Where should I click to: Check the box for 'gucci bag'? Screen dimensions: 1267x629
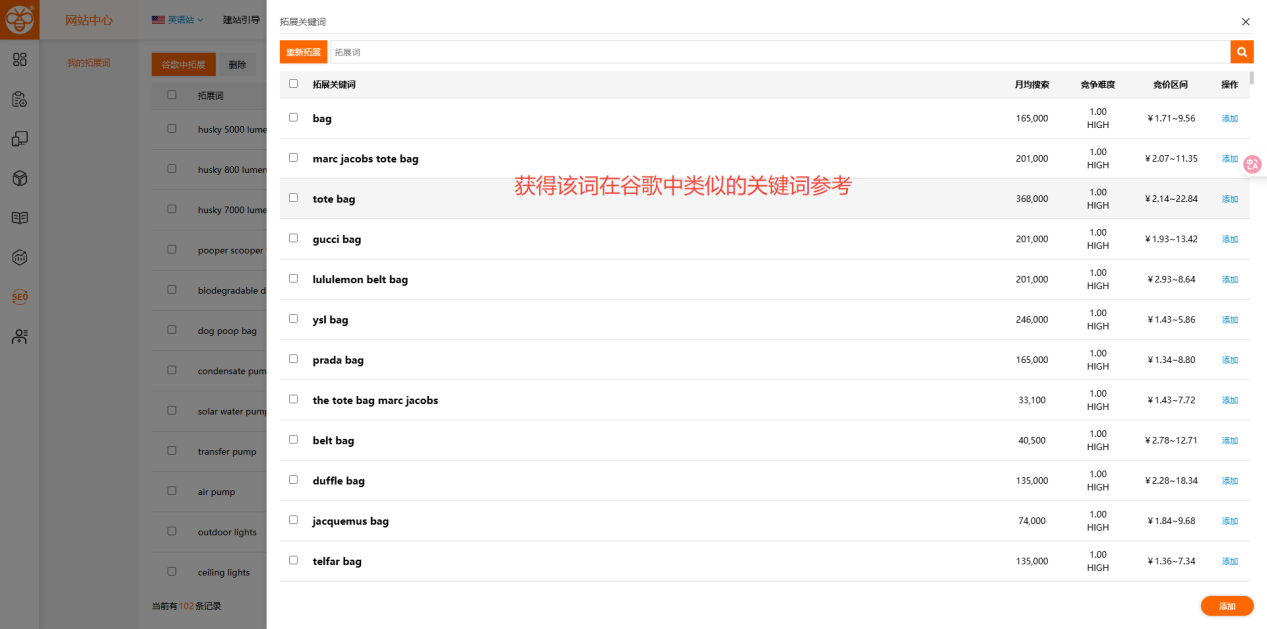[293, 238]
